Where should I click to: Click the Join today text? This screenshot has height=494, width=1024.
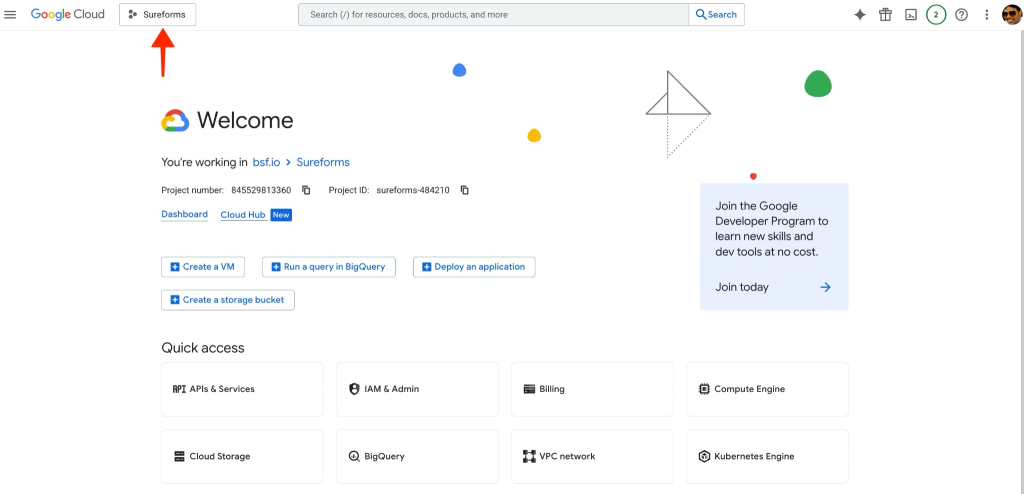click(742, 287)
